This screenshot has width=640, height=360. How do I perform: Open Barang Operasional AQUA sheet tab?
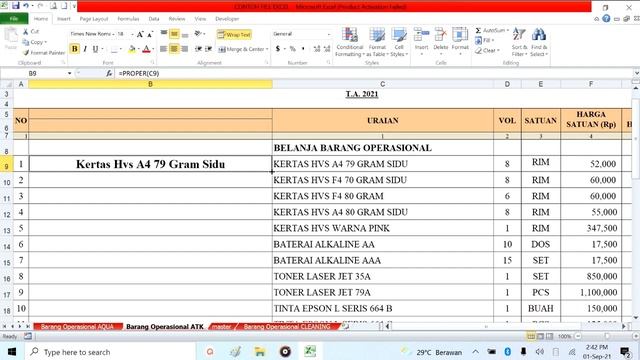[77, 327]
